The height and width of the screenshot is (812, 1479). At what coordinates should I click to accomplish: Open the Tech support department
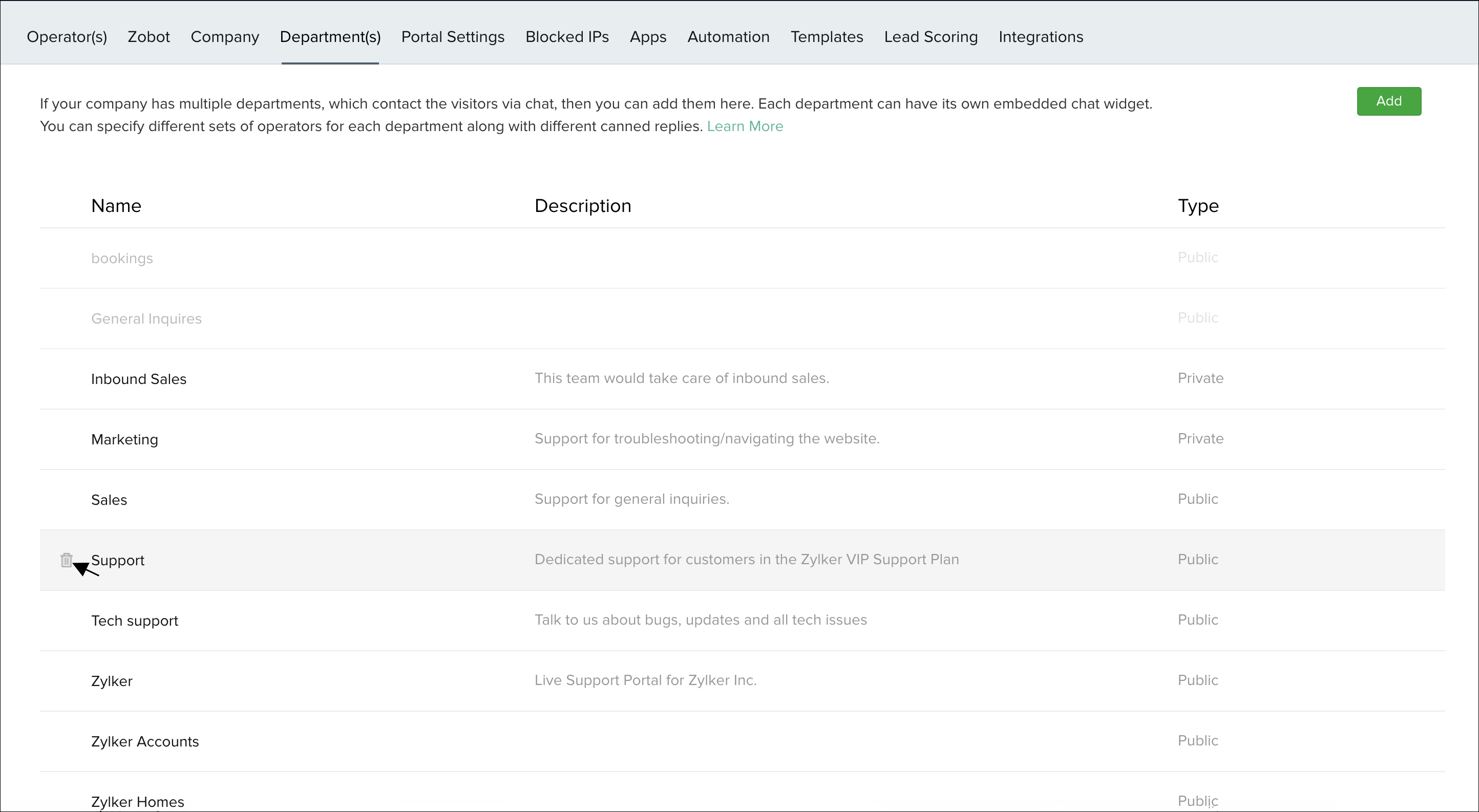pos(134,621)
